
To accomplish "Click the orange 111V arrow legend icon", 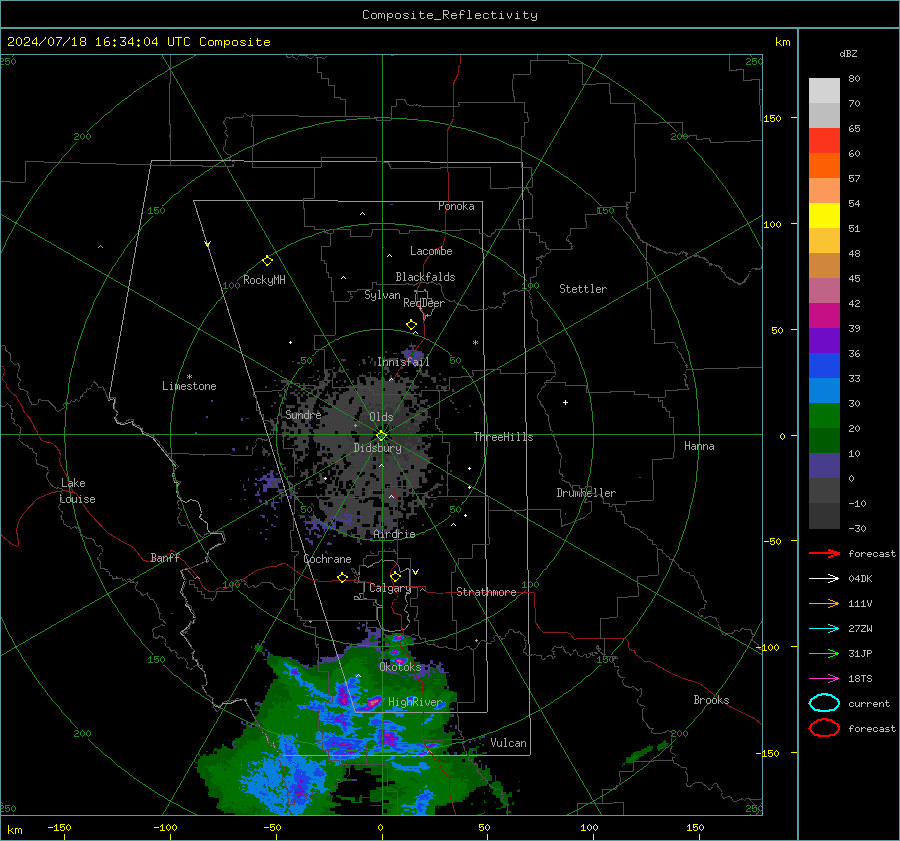I will [824, 603].
